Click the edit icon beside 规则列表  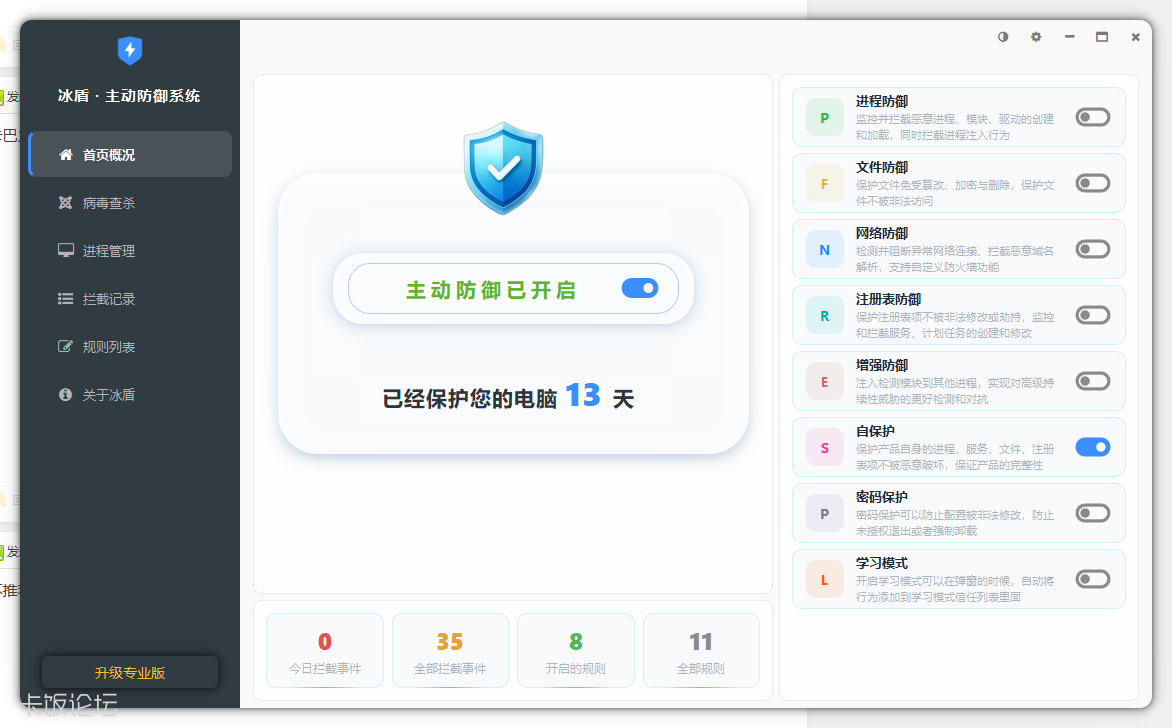pyautogui.click(x=66, y=347)
